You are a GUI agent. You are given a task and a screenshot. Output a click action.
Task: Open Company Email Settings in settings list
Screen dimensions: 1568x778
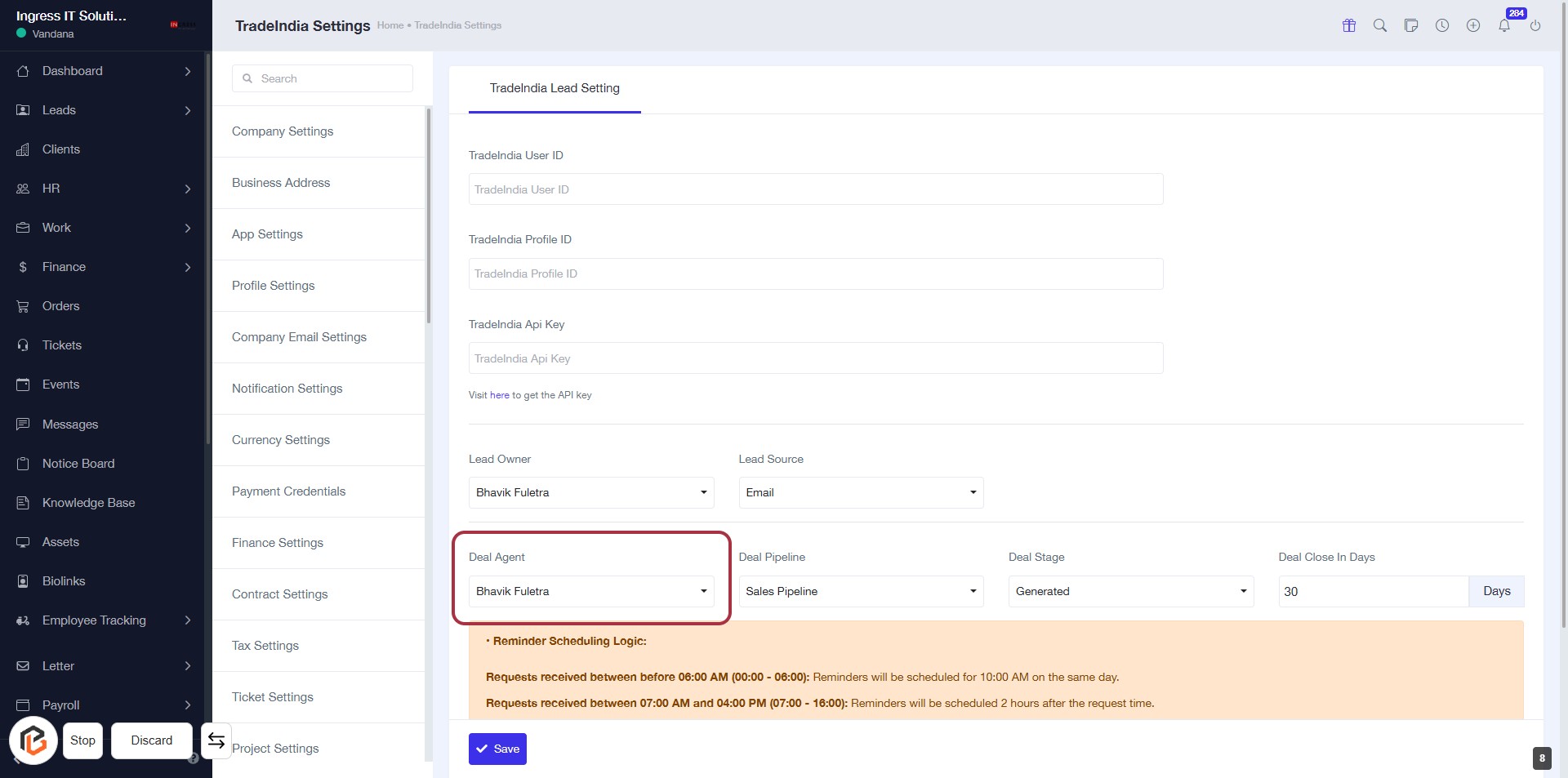point(299,337)
